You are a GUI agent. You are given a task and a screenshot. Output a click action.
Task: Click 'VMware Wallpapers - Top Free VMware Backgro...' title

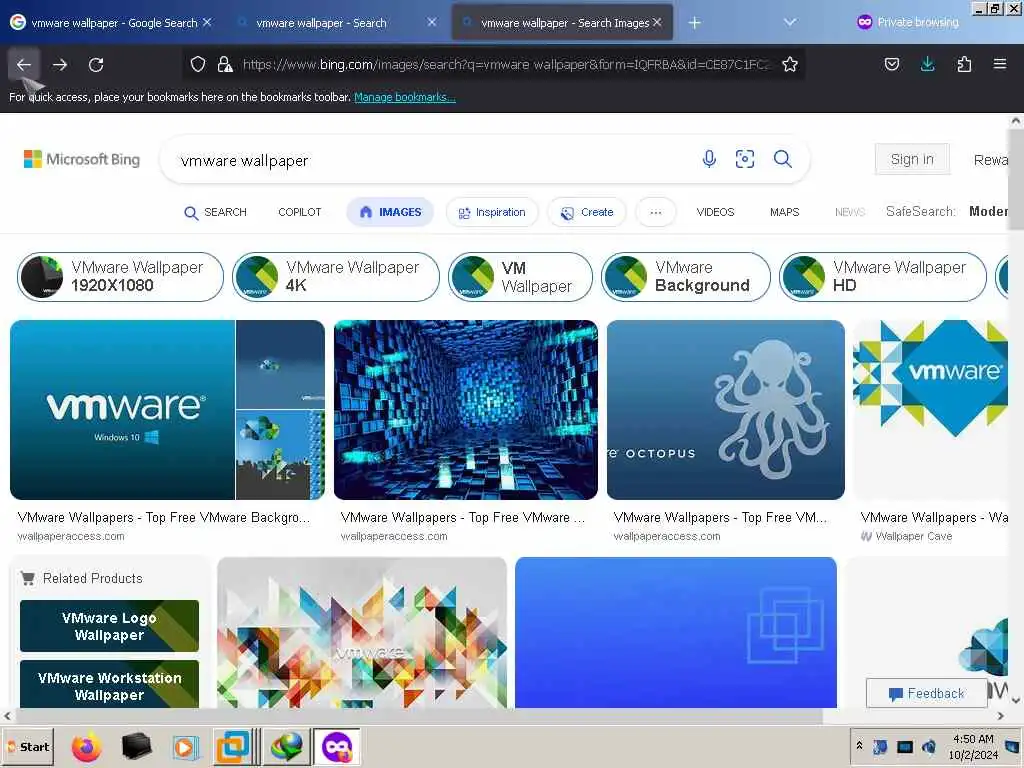pos(163,518)
